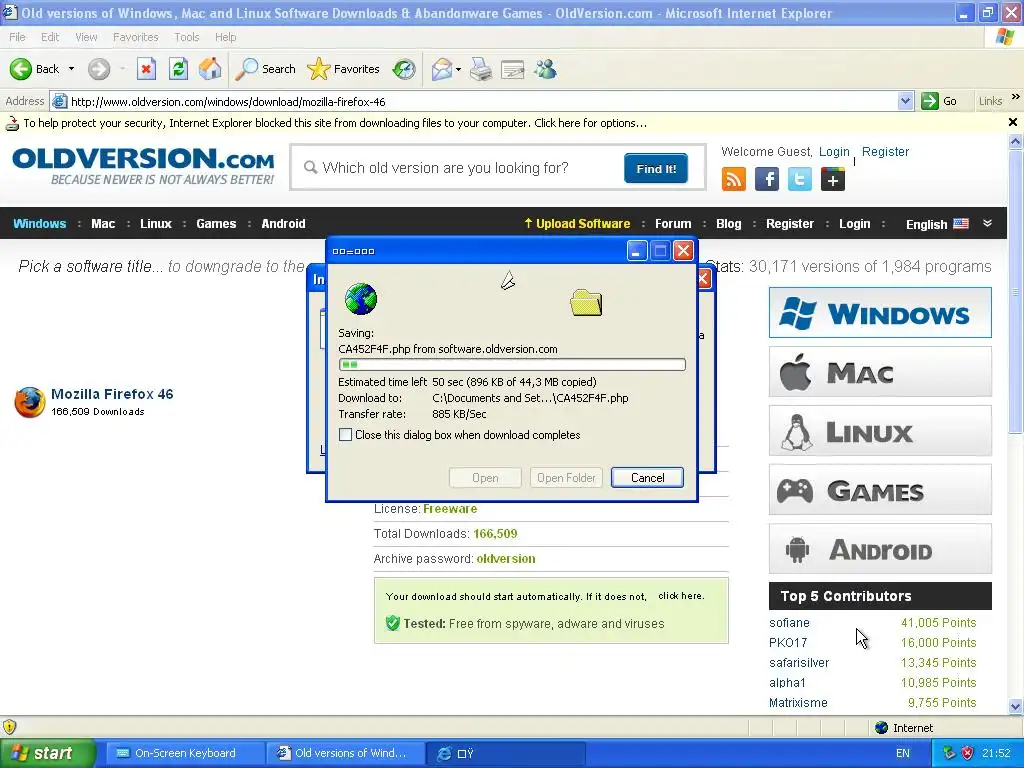Click the Edit page toolbar icon
Screen dimensions: 1024x768
[513, 69]
